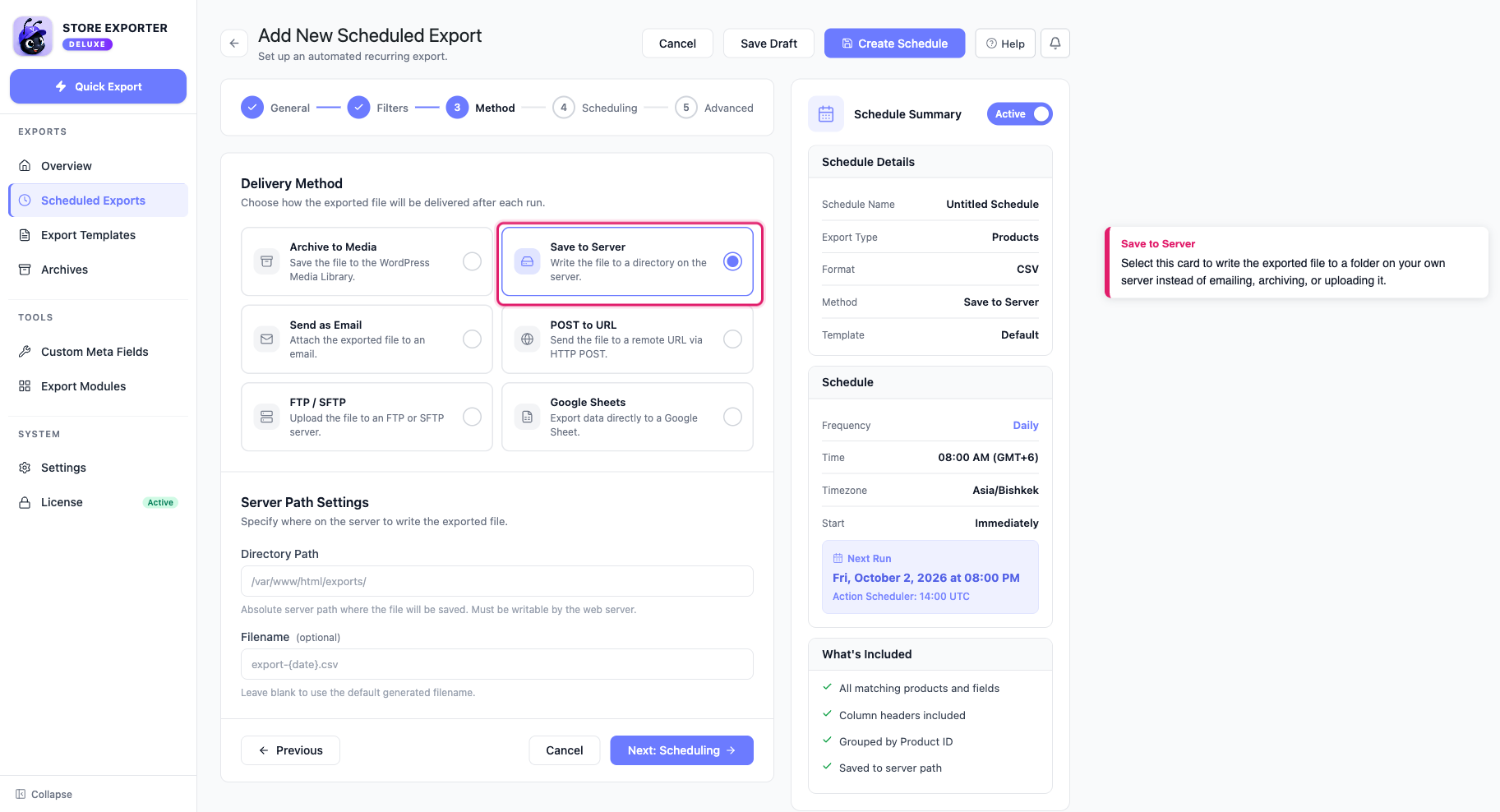Go to Archives in the sidebar
Image resolution: width=1500 pixels, height=812 pixels.
coord(98,270)
